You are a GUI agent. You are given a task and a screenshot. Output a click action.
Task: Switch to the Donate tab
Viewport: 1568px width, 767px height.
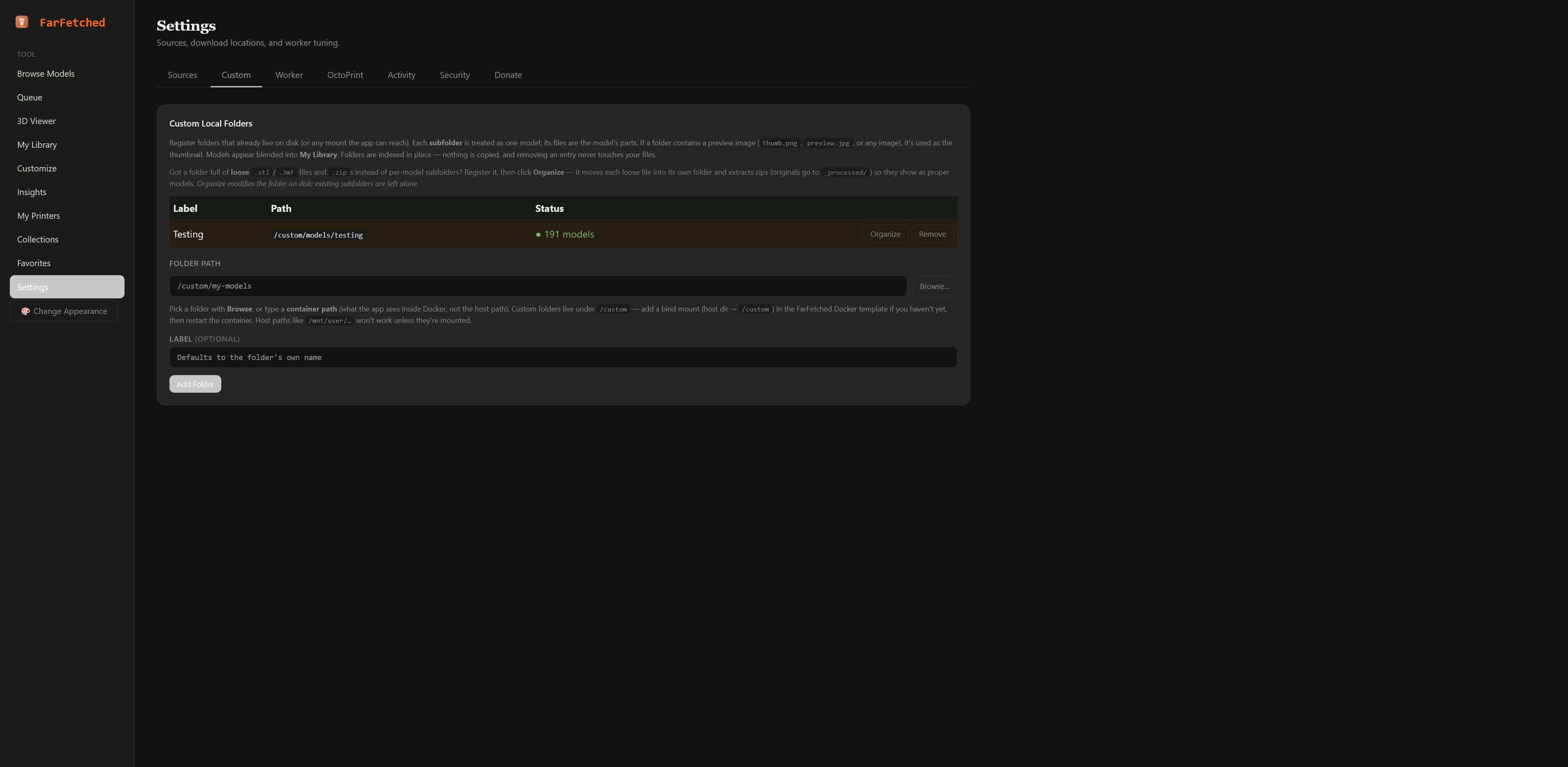click(508, 75)
